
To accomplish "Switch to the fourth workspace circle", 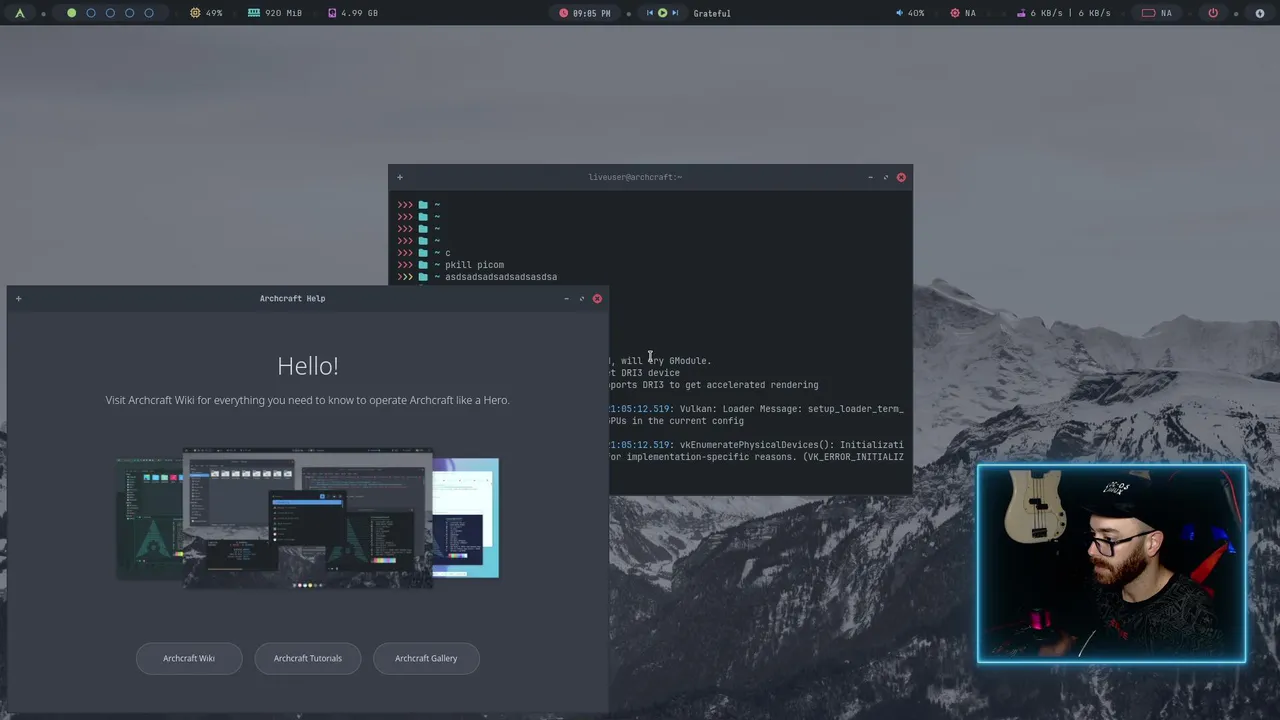I will pyautogui.click(x=130, y=13).
